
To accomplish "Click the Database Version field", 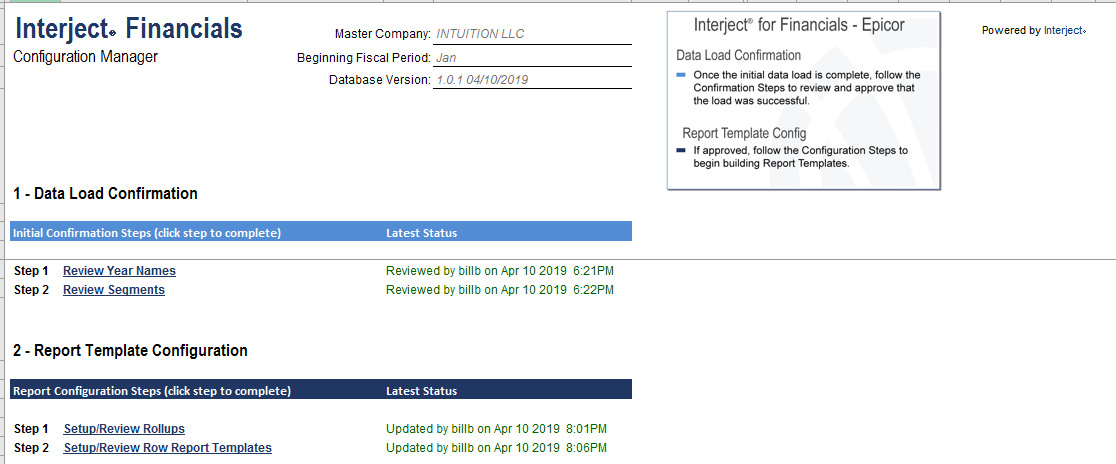I will pos(532,80).
